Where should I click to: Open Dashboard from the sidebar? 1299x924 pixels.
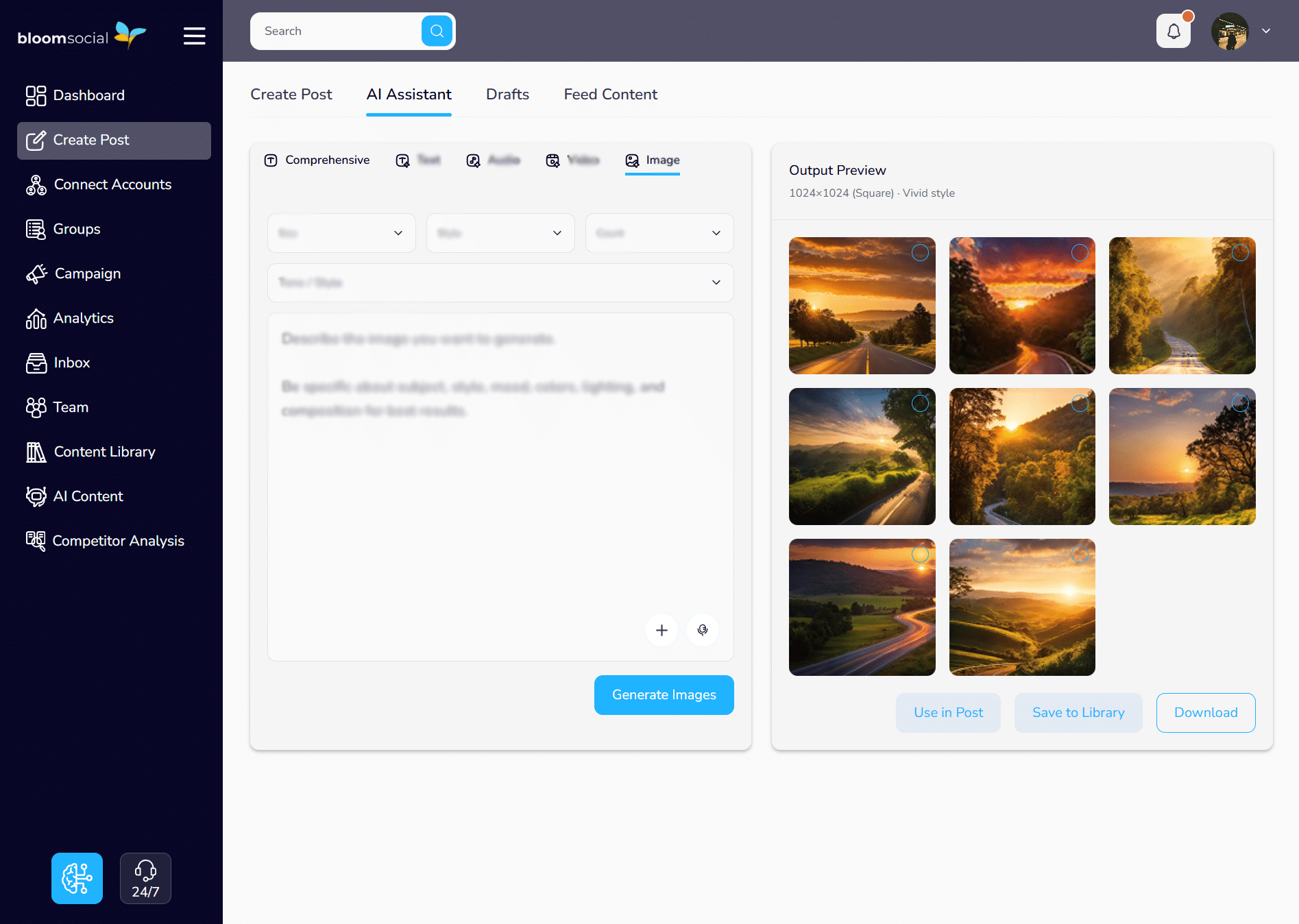tap(114, 95)
